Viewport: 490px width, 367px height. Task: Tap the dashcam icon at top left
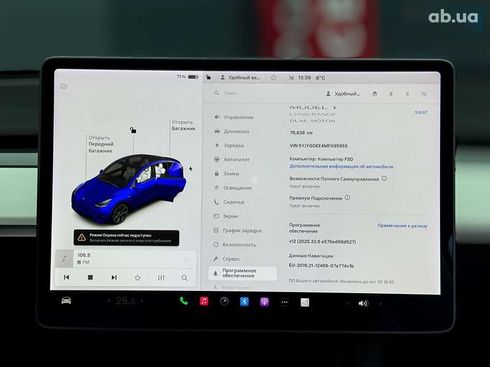tap(63, 86)
